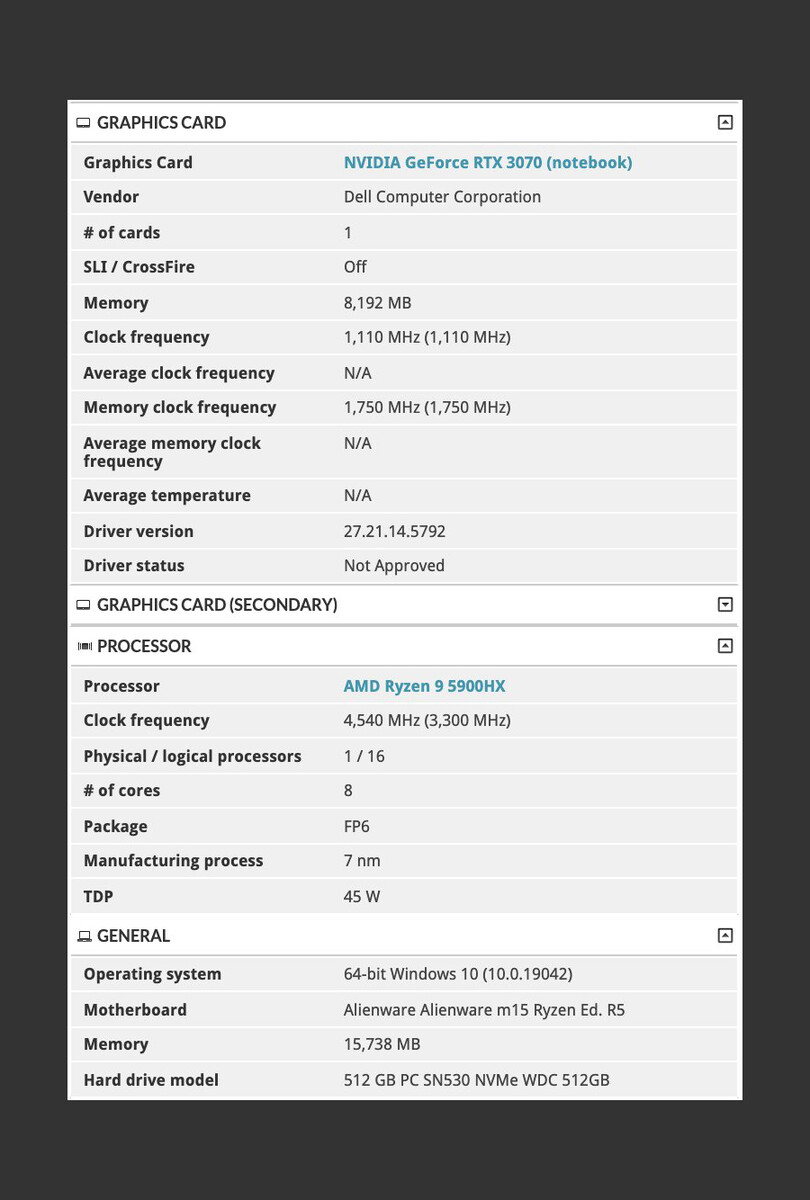Click the laptop icon beside GENERAL heading
Image resolution: width=810 pixels, height=1200 pixels.
pos(83,937)
